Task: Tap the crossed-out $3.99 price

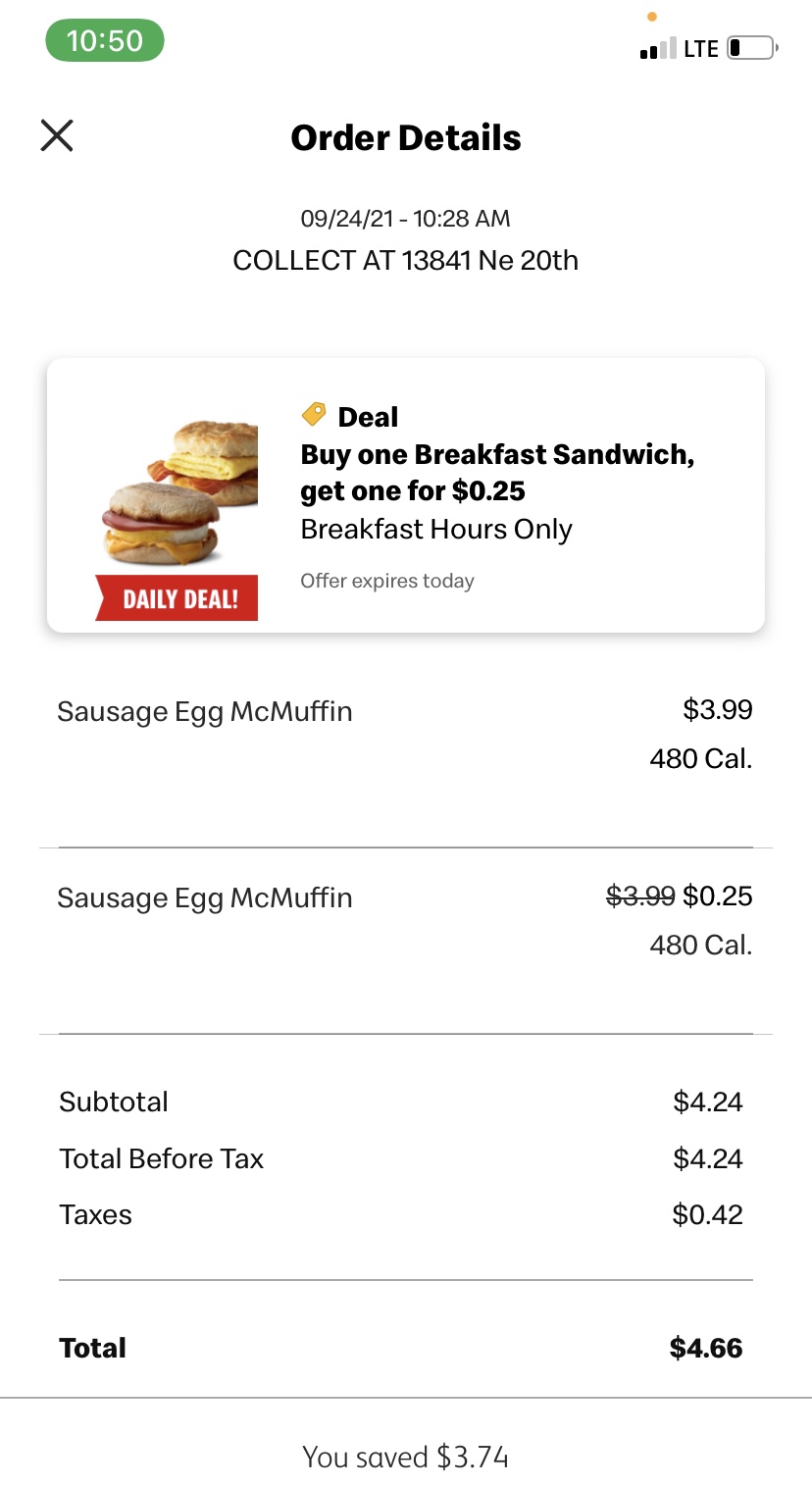Action: (640, 896)
